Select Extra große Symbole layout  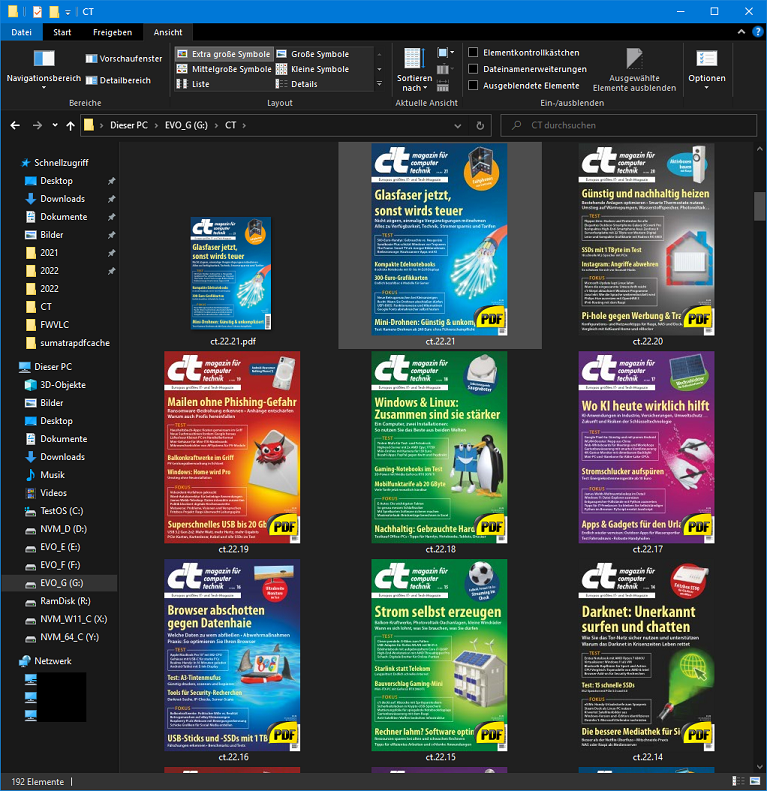224,54
